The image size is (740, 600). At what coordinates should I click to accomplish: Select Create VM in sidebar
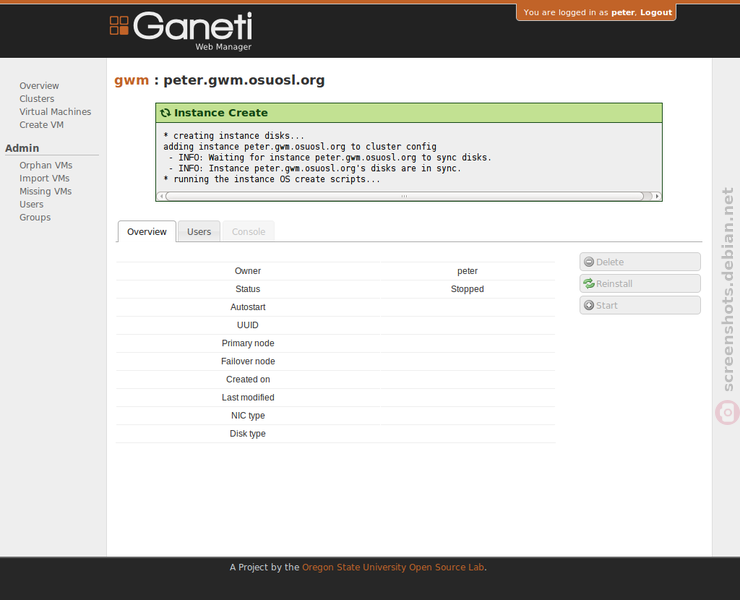tap(42, 125)
